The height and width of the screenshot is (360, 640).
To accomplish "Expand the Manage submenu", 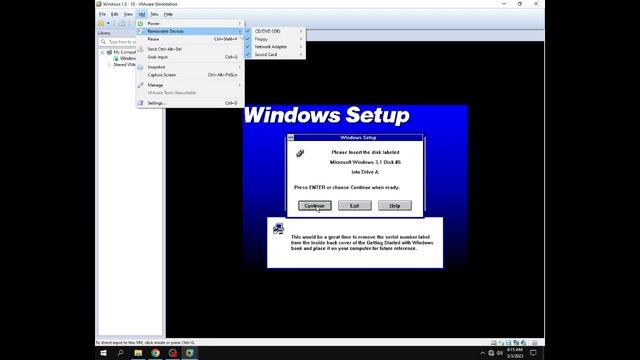I will tap(190, 85).
